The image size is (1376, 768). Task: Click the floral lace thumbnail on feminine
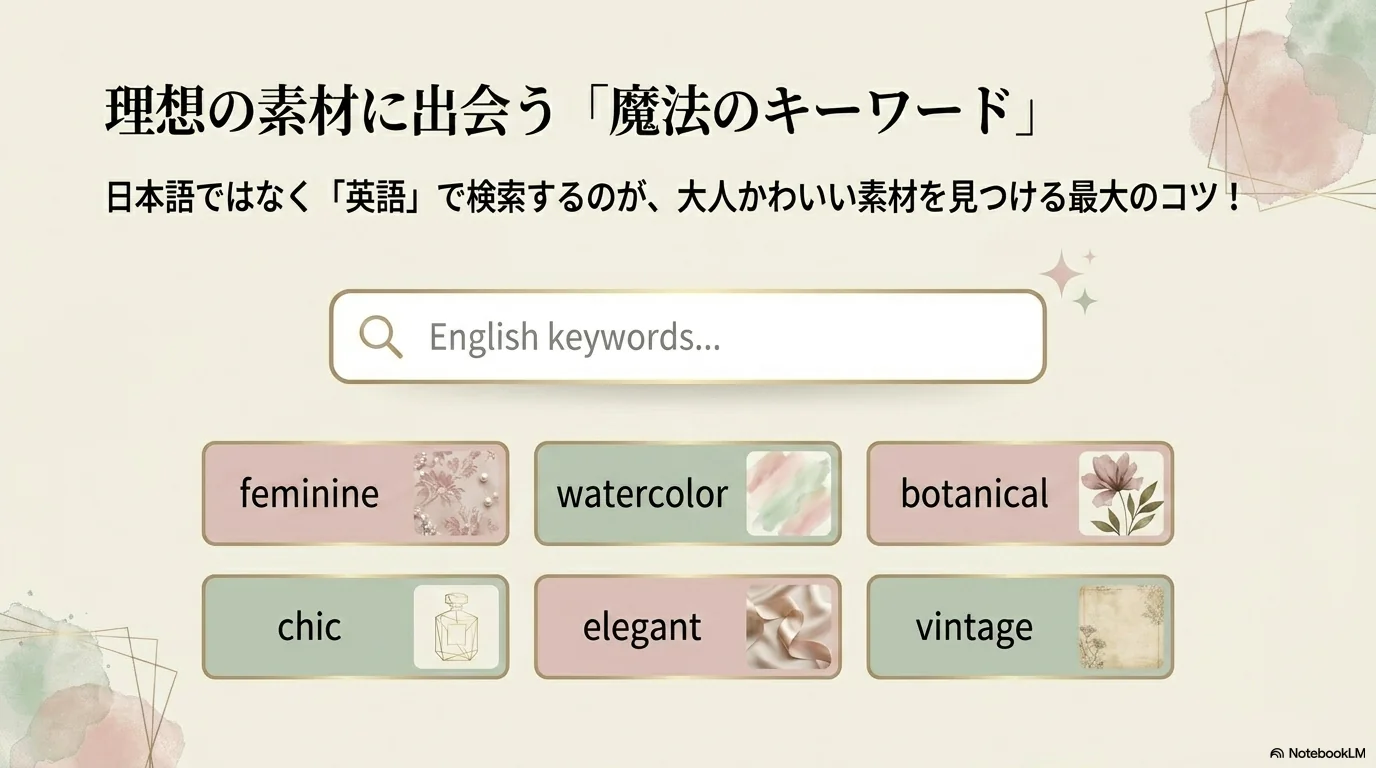(456, 493)
